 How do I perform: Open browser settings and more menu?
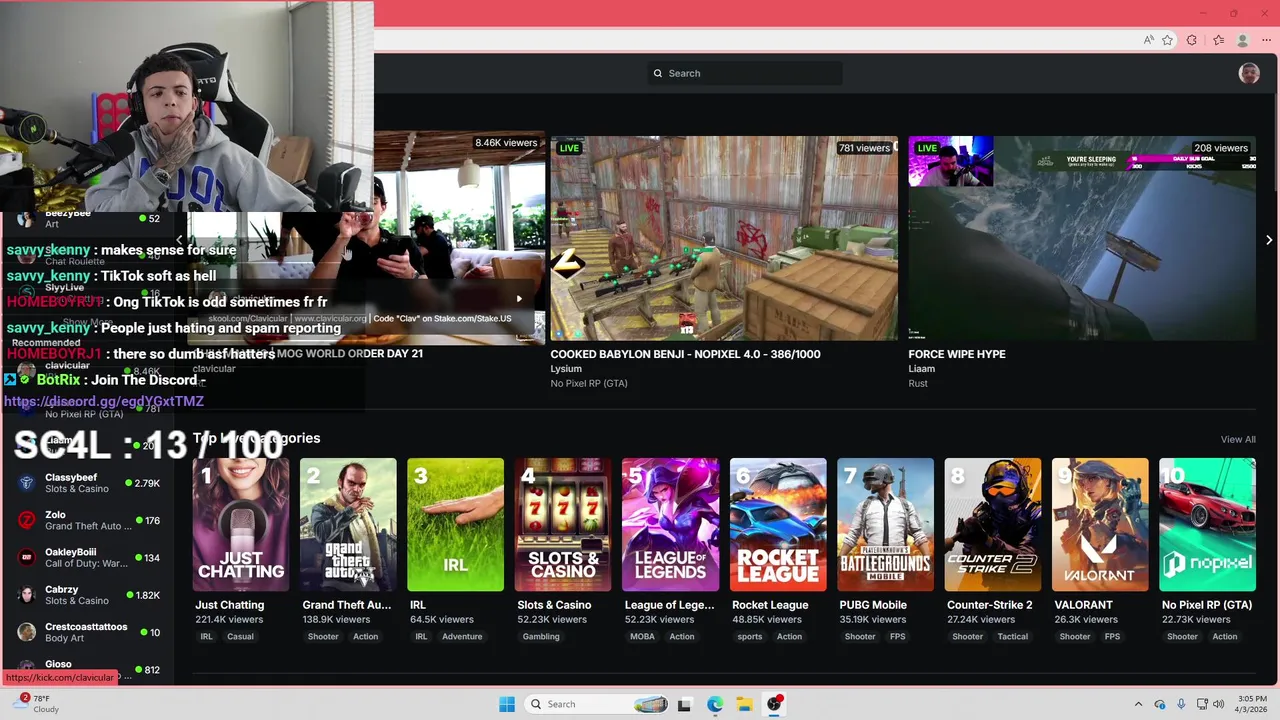pos(1268,40)
